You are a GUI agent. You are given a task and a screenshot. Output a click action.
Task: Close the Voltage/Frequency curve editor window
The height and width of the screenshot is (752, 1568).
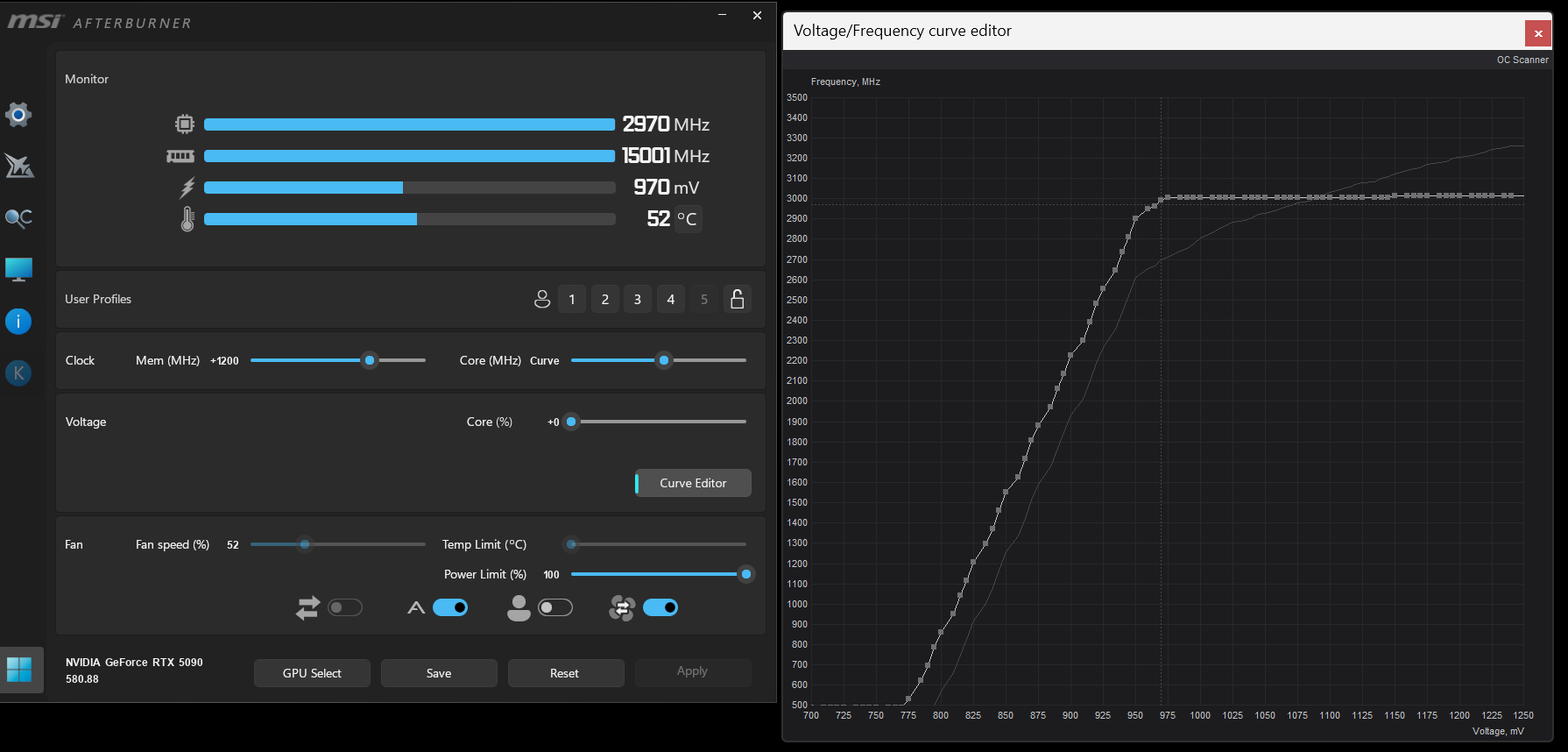(x=1538, y=33)
